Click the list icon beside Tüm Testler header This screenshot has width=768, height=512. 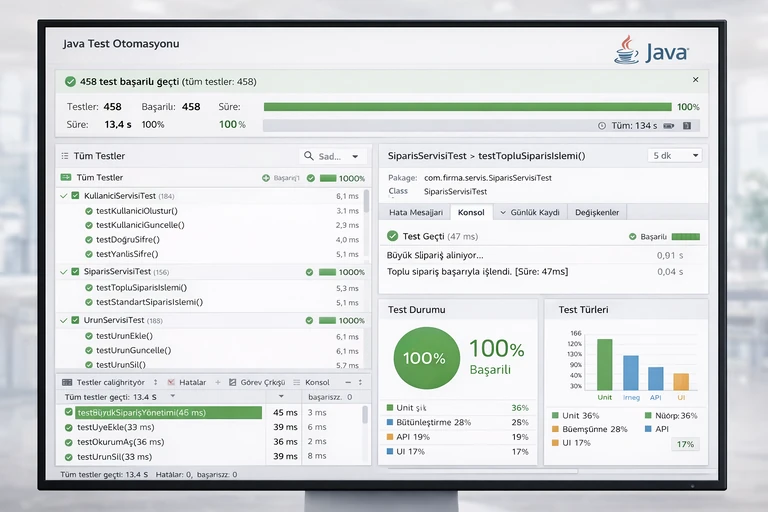coord(65,157)
